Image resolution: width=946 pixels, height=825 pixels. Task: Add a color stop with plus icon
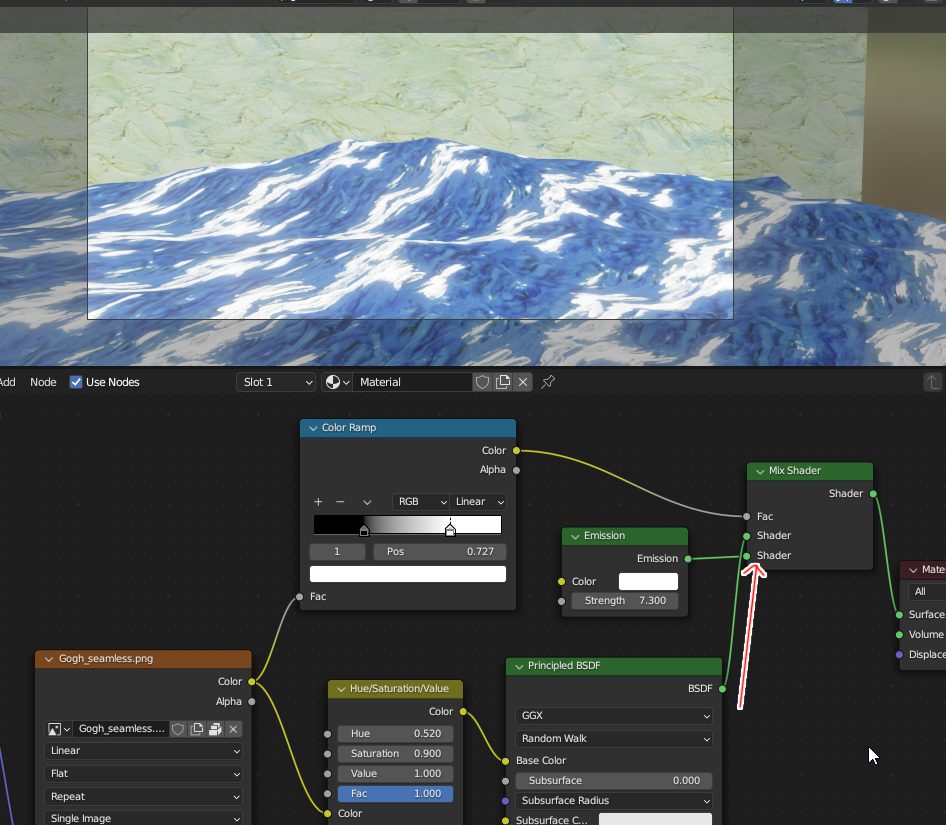318,502
